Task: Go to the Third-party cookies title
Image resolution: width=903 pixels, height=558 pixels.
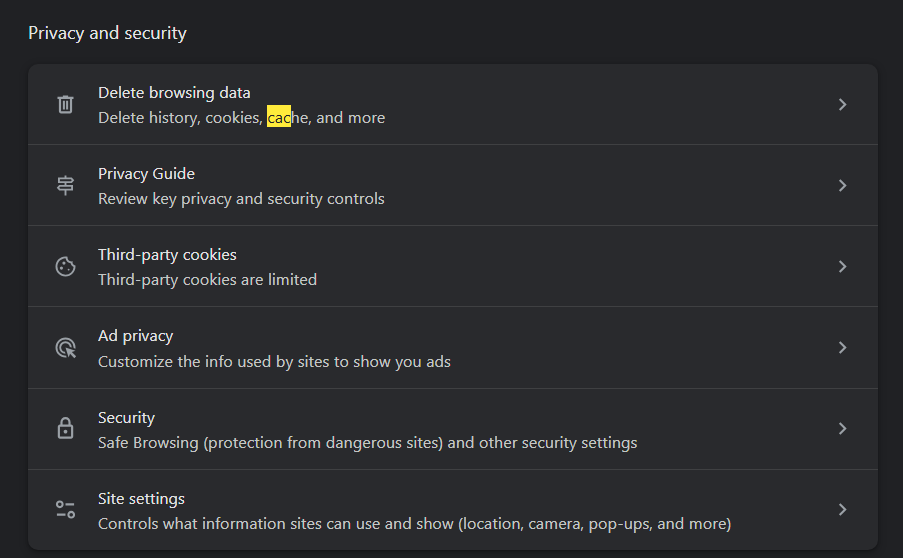Action: [167, 255]
